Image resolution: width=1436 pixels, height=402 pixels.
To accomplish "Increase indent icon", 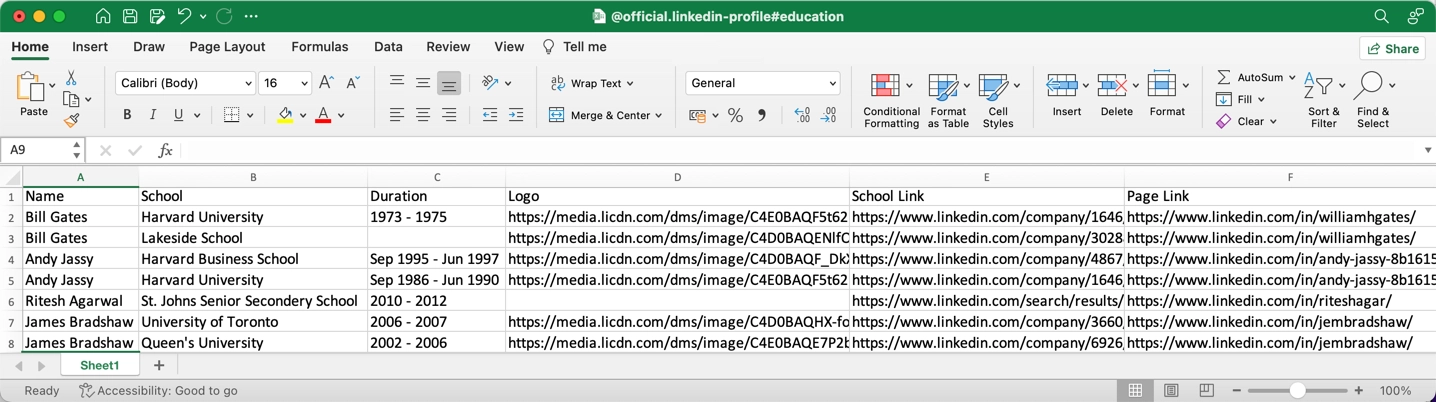I will point(516,115).
